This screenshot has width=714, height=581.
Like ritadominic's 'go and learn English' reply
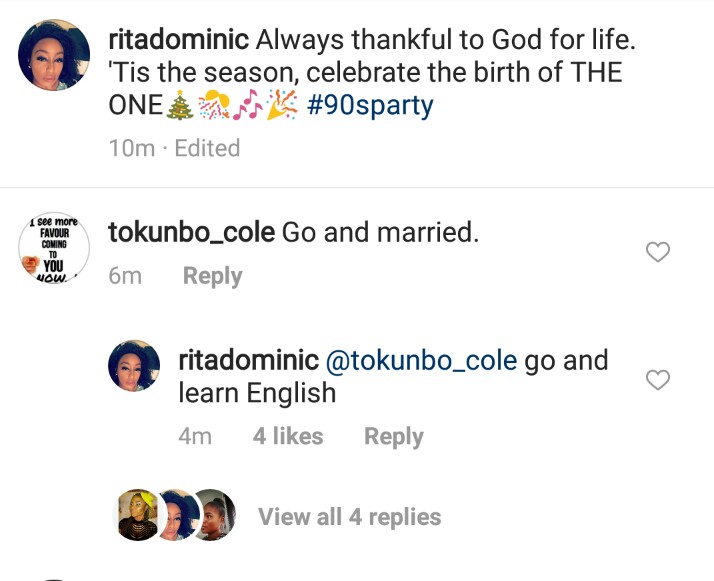pyautogui.click(x=657, y=380)
